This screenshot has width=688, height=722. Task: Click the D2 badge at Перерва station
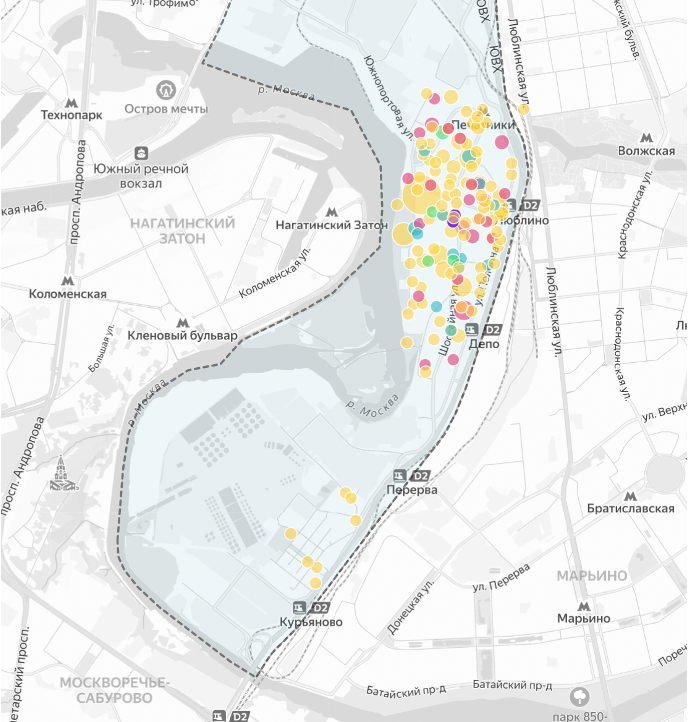420,475
